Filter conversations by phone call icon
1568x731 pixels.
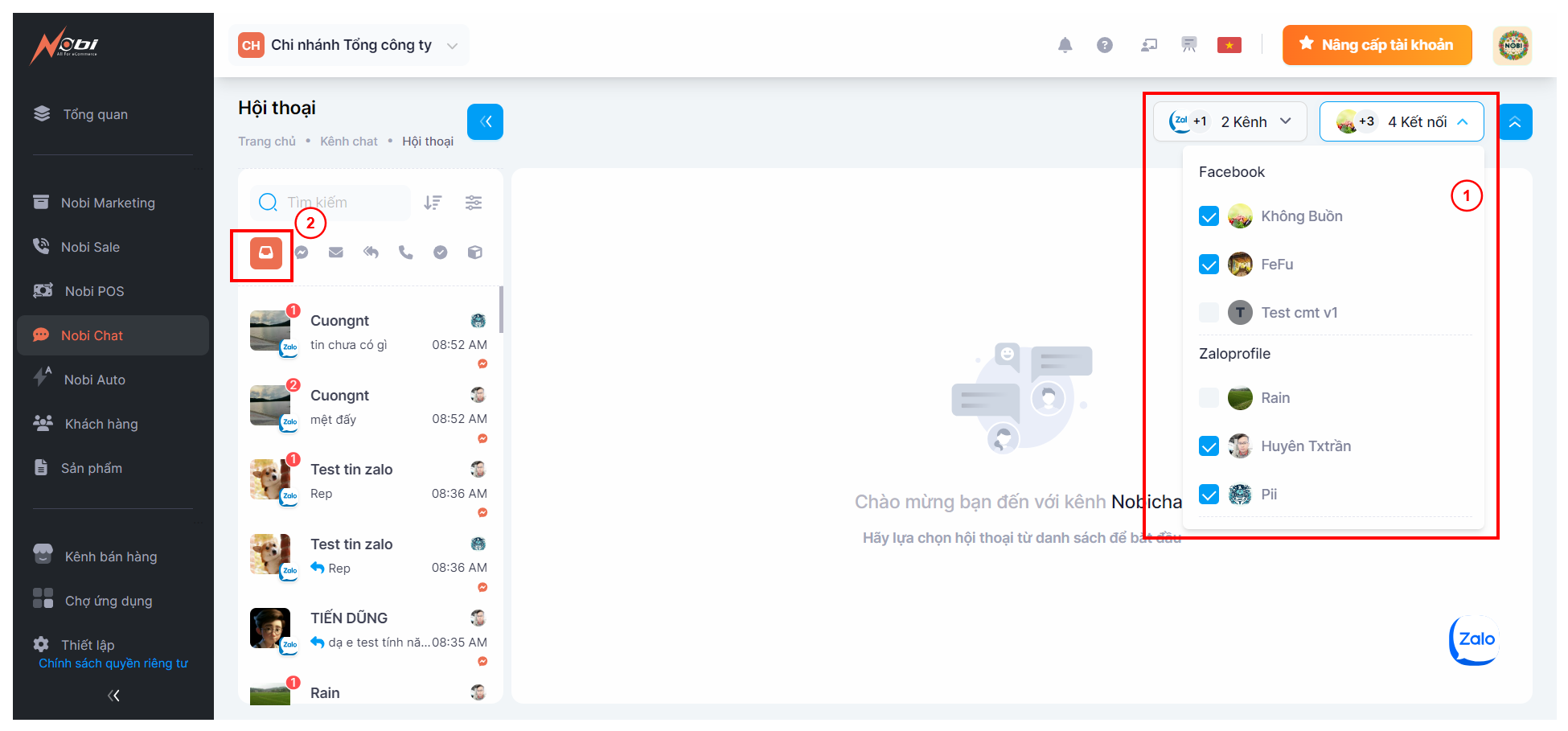(x=406, y=253)
